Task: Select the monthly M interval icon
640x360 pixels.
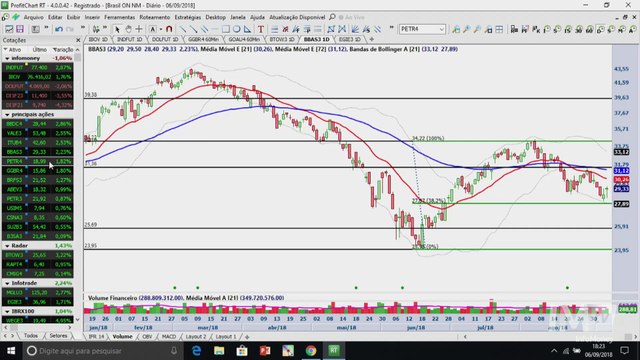Action: click(x=622, y=29)
